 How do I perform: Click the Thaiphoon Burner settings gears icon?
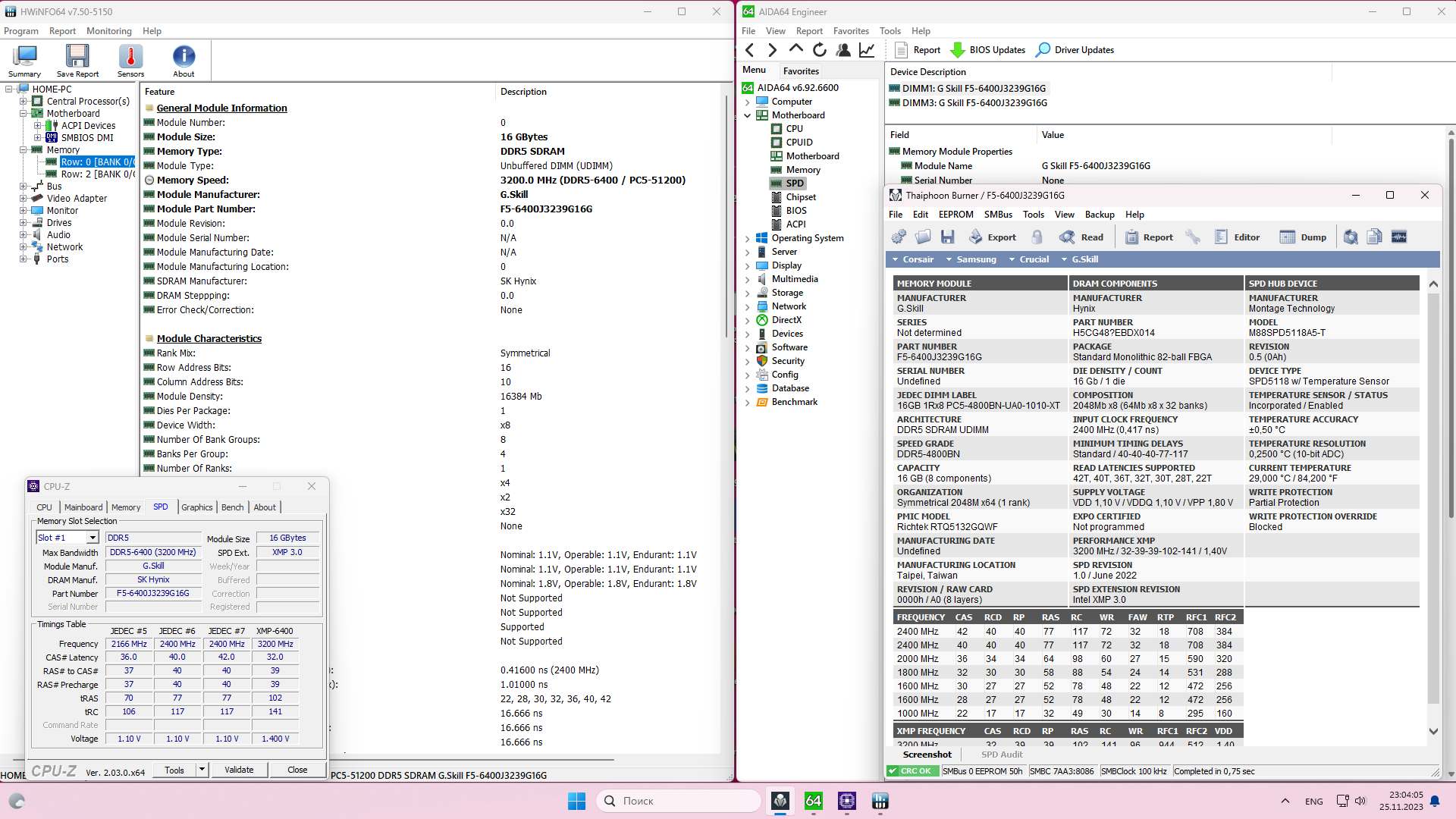[x=899, y=237]
